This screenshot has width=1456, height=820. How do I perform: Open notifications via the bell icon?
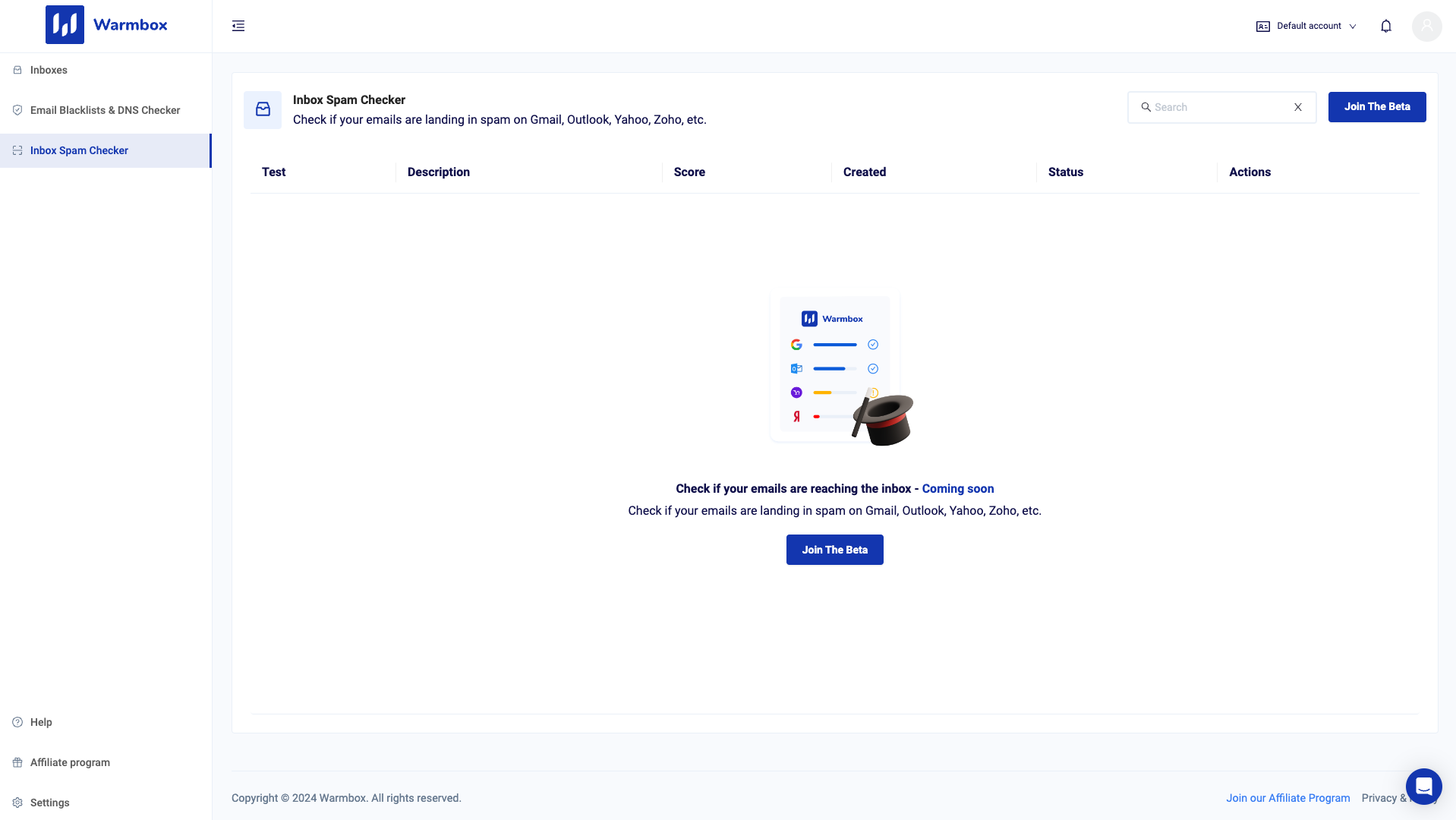pyautogui.click(x=1385, y=26)
